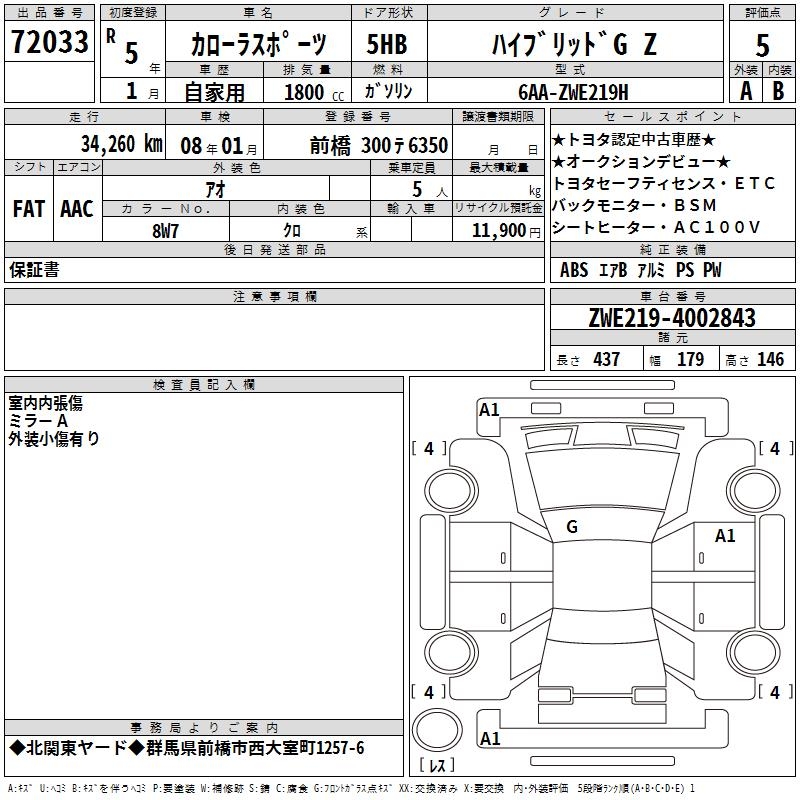This screenshot has width=800, height=800.
Task: Click inspector note ミラーA
Action: point(38,421)
